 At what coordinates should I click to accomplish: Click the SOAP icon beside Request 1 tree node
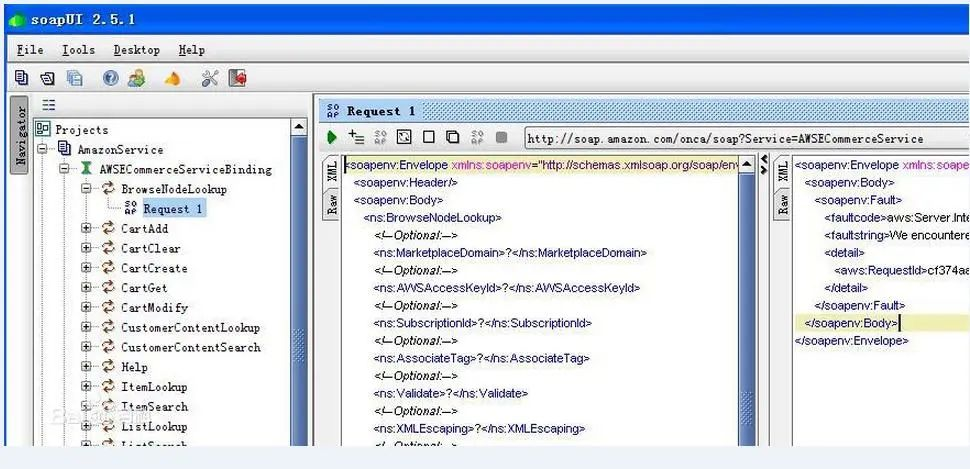point(130,207)
